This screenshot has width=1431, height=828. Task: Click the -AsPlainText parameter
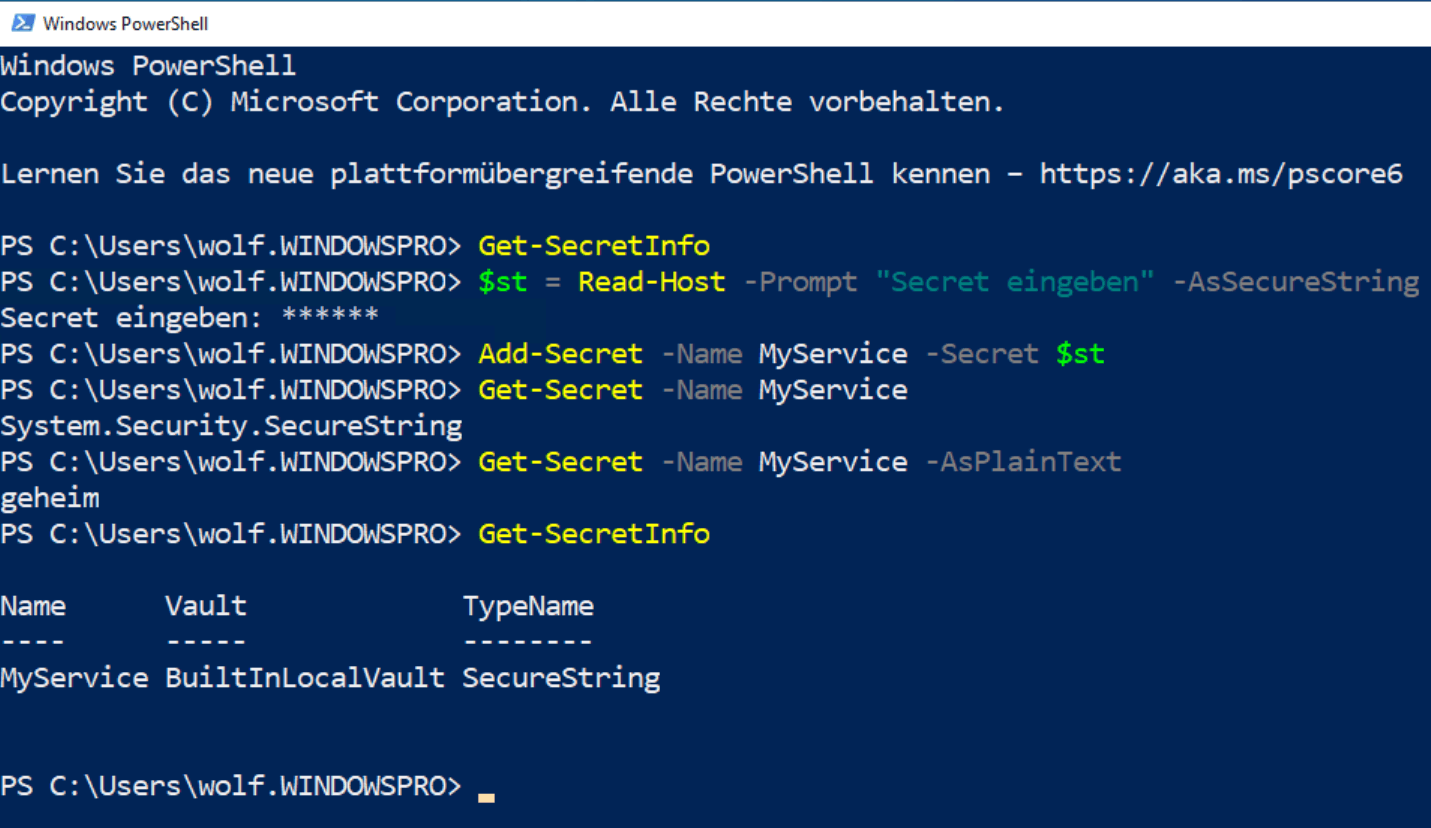[1023, 462]
